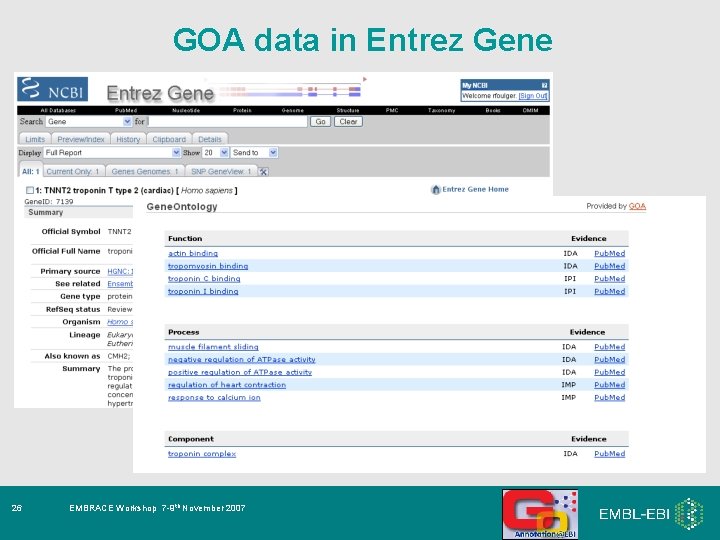Open PubMed link in regulation of heart contraction row

point(609,385)
